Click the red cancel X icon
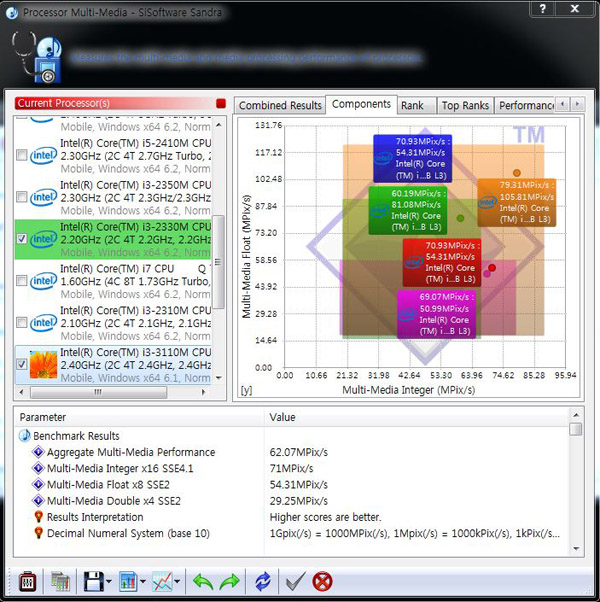The width and height of the screenshot is (600, 602). point(322,580)
